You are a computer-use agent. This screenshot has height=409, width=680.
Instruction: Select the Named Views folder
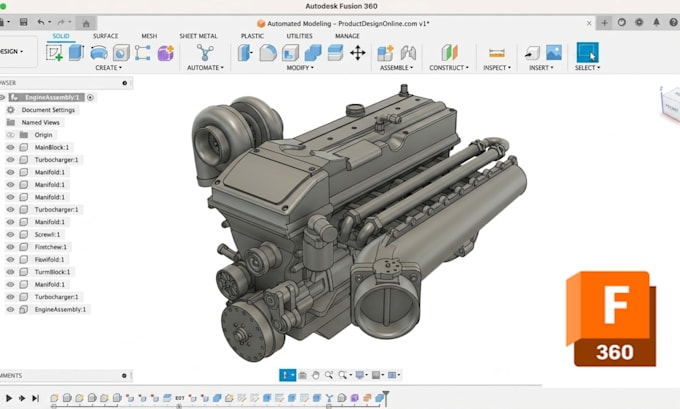pyautogui.click(x=40, y=123)
